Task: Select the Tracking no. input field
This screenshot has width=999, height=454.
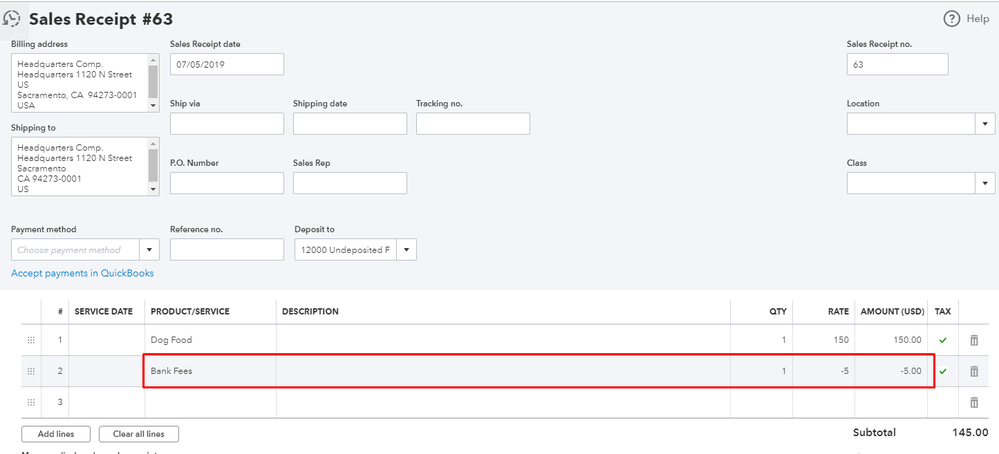Action: tap(472, 123)
